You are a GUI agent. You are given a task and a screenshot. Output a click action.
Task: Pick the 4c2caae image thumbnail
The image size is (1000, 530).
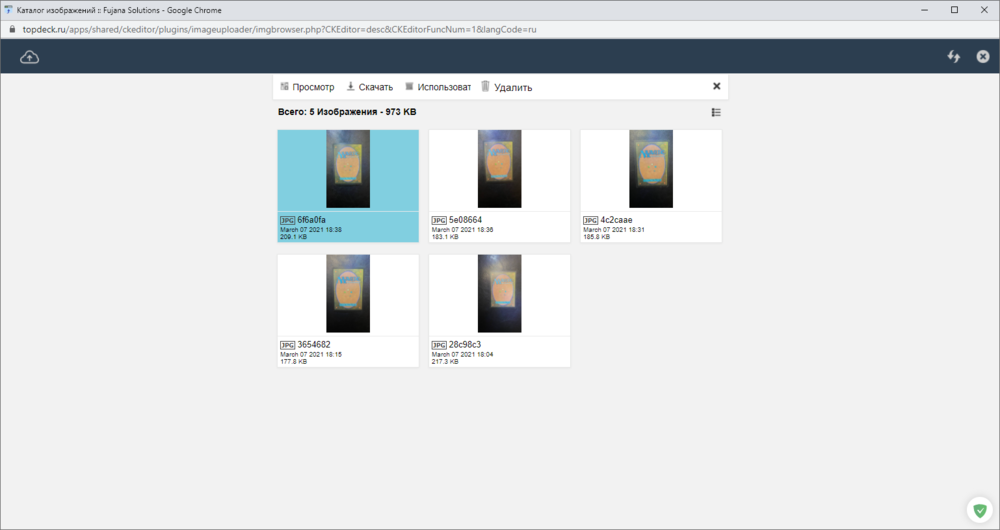pos(651,169)
